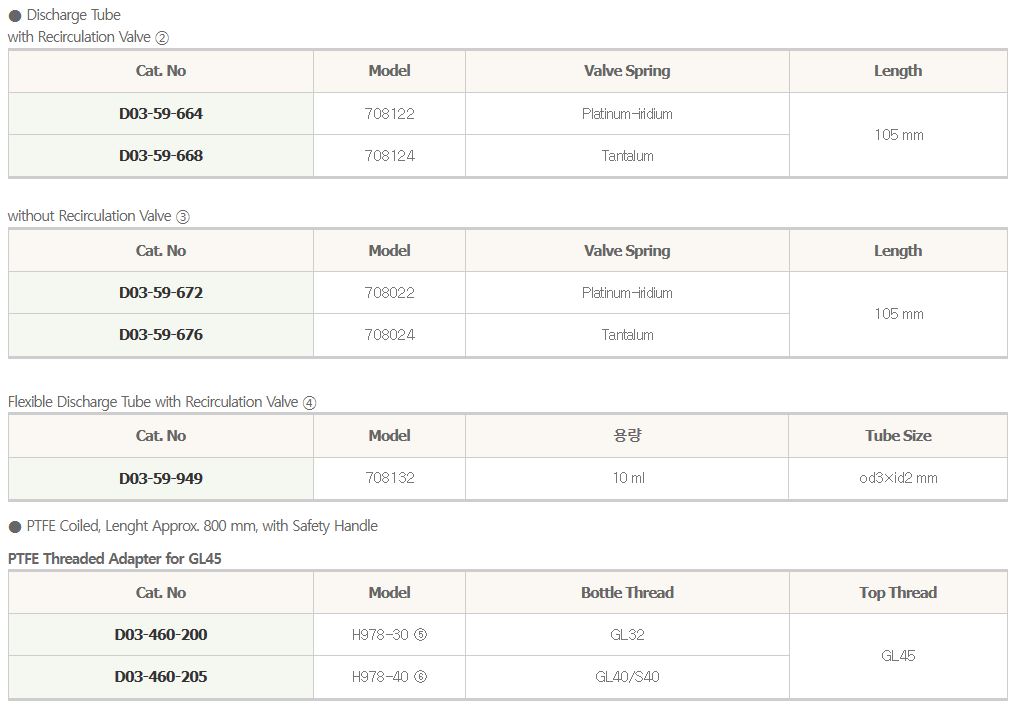Click catalog number D03-59-664
This screenshot has height=713, width=1018.
(x=161, y=114)
